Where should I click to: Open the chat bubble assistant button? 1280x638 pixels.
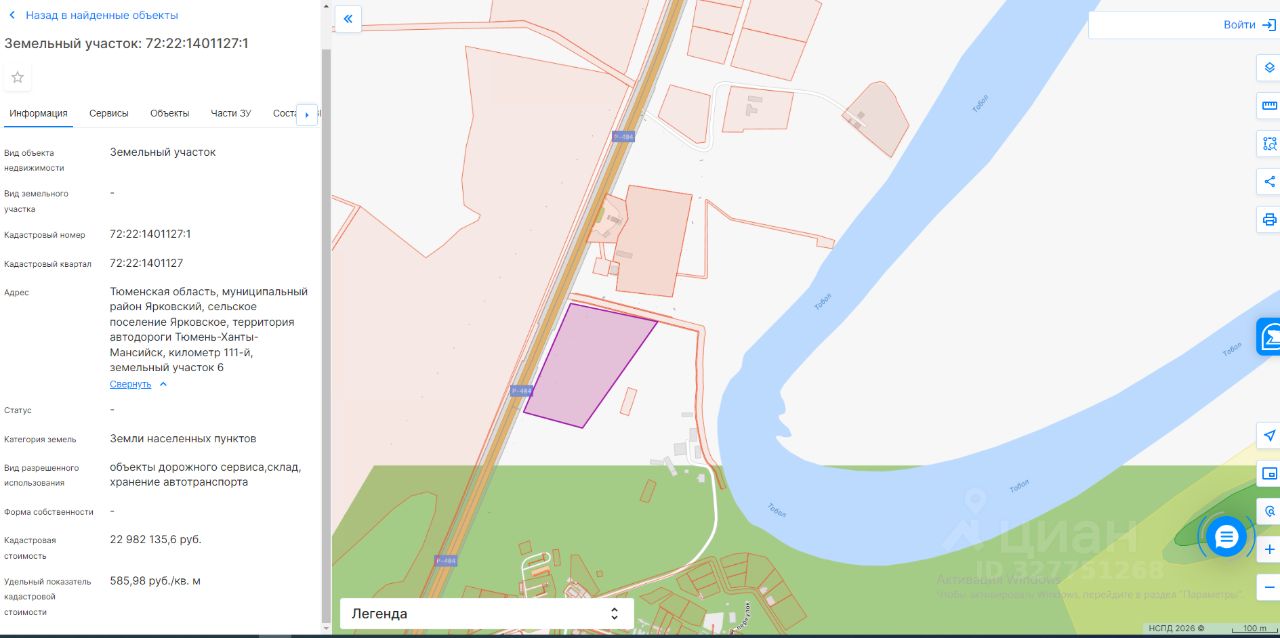click(x=1226, y=537)
